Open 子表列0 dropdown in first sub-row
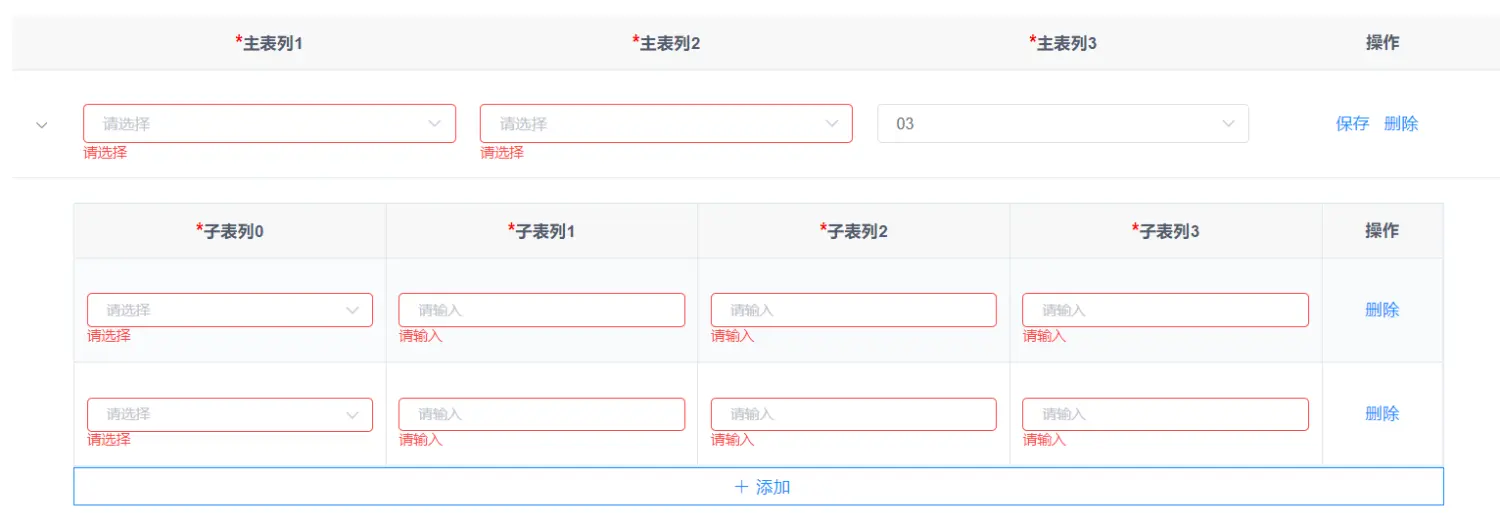1500x527 pixels. tap(230, 310)
